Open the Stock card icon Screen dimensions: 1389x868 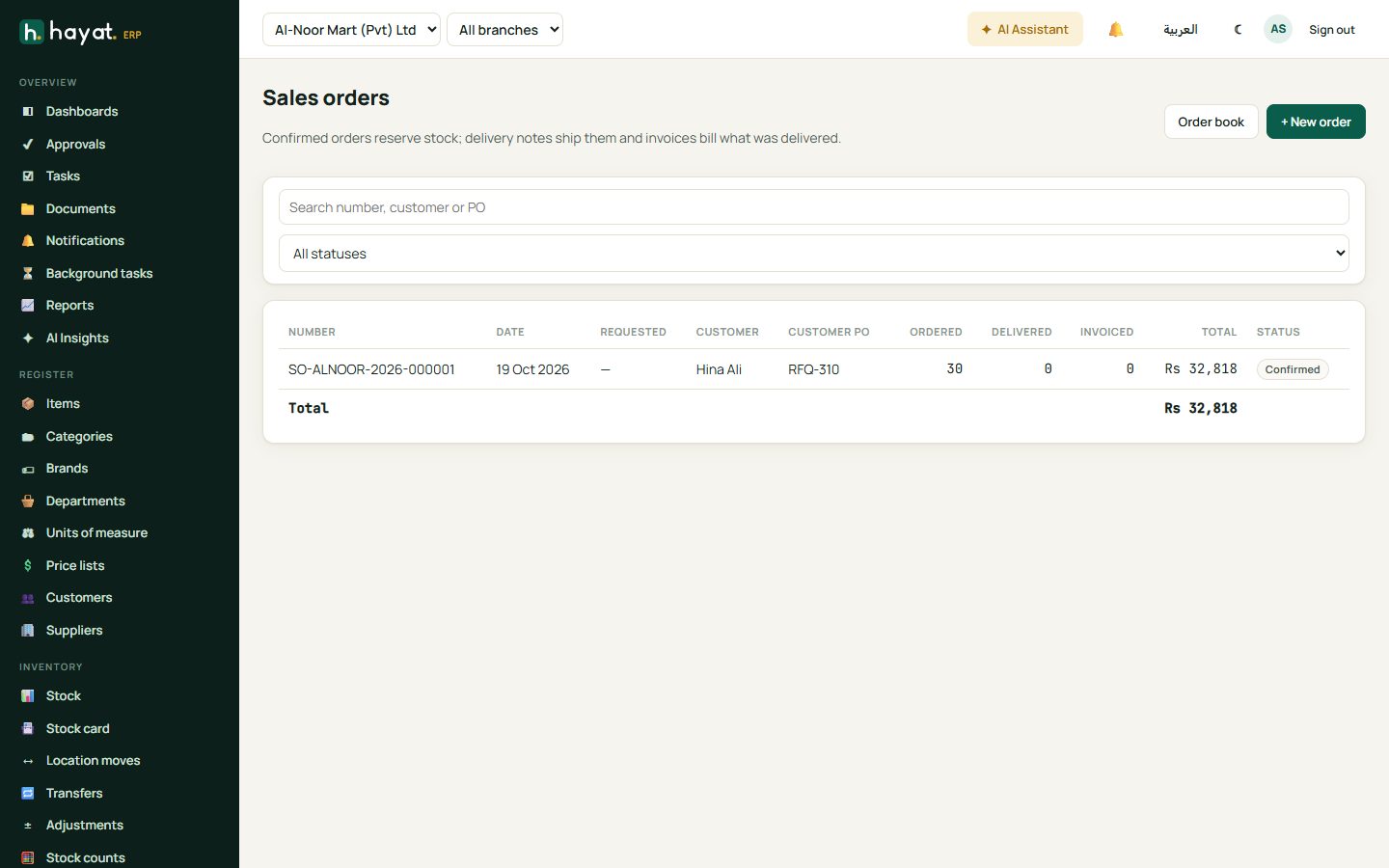pyautogui.click(x=28, y=729)
